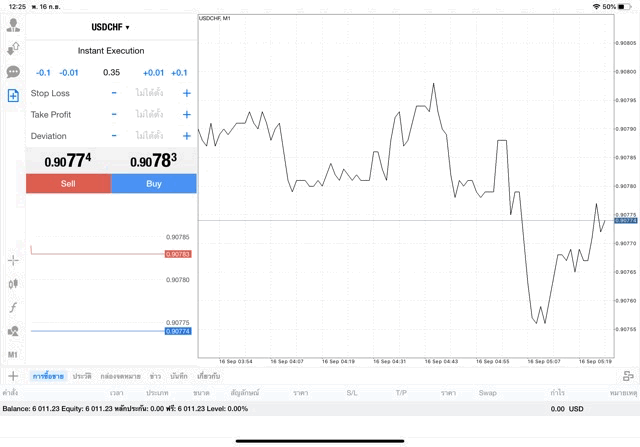640x447 pixels.
Task: Add +0.01 to the lot volume
Action: (153, 72)
